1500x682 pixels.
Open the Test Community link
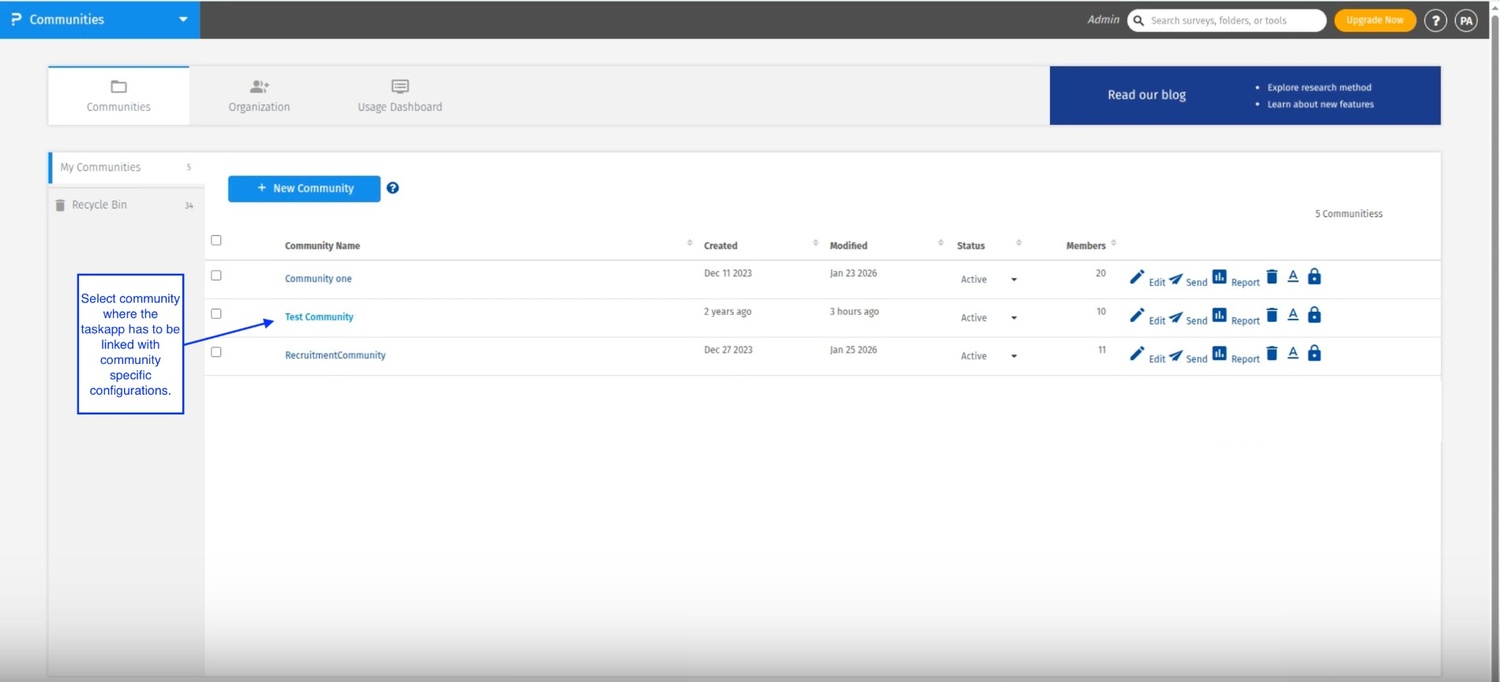[319, 317]
